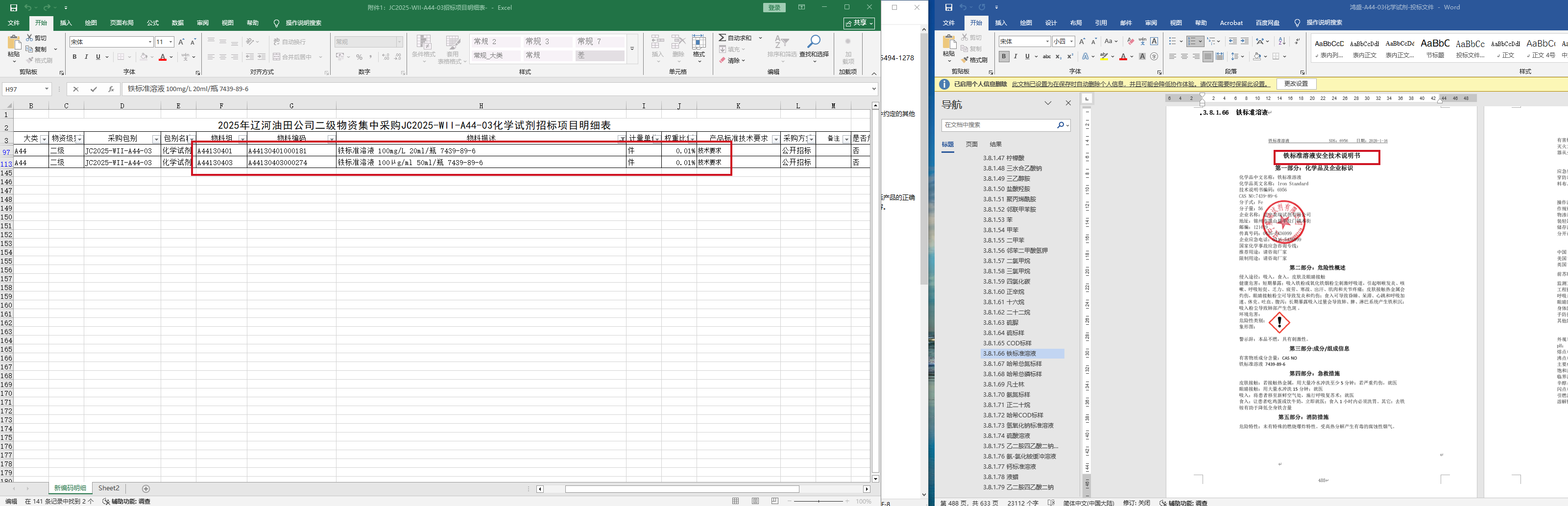Expand the Excel Name Box dropdown
Image resolution: width=1568 pixels, height=506 pixels.
(46, 89)
